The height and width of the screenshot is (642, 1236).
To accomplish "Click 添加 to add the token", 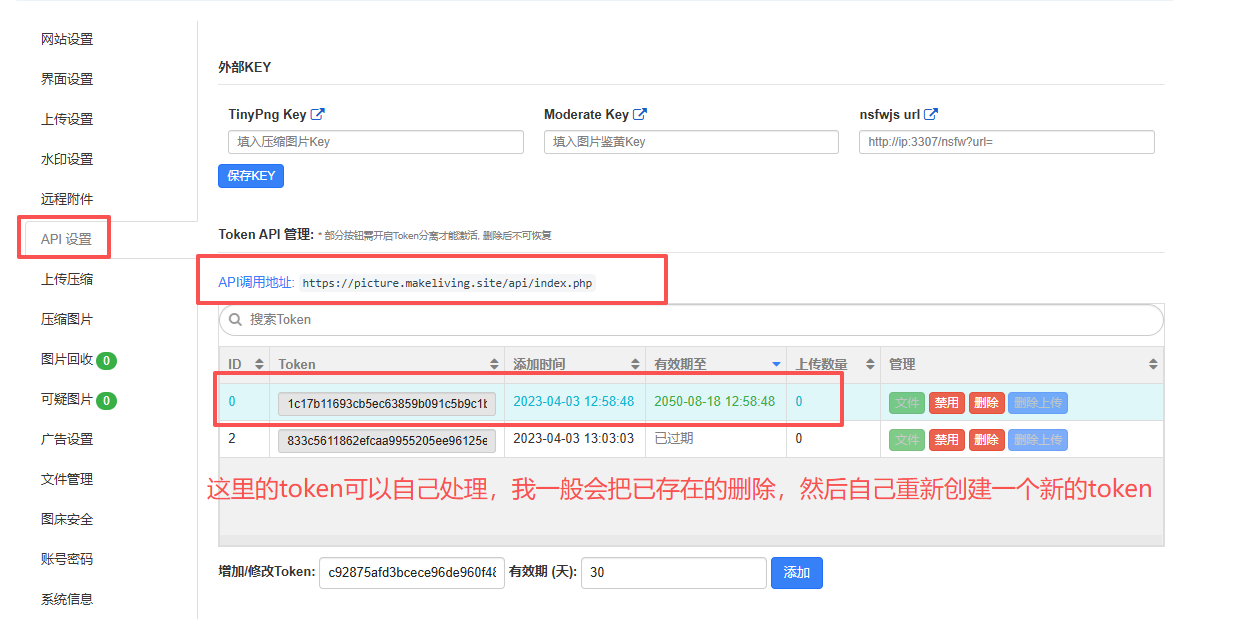I will 796,573.
